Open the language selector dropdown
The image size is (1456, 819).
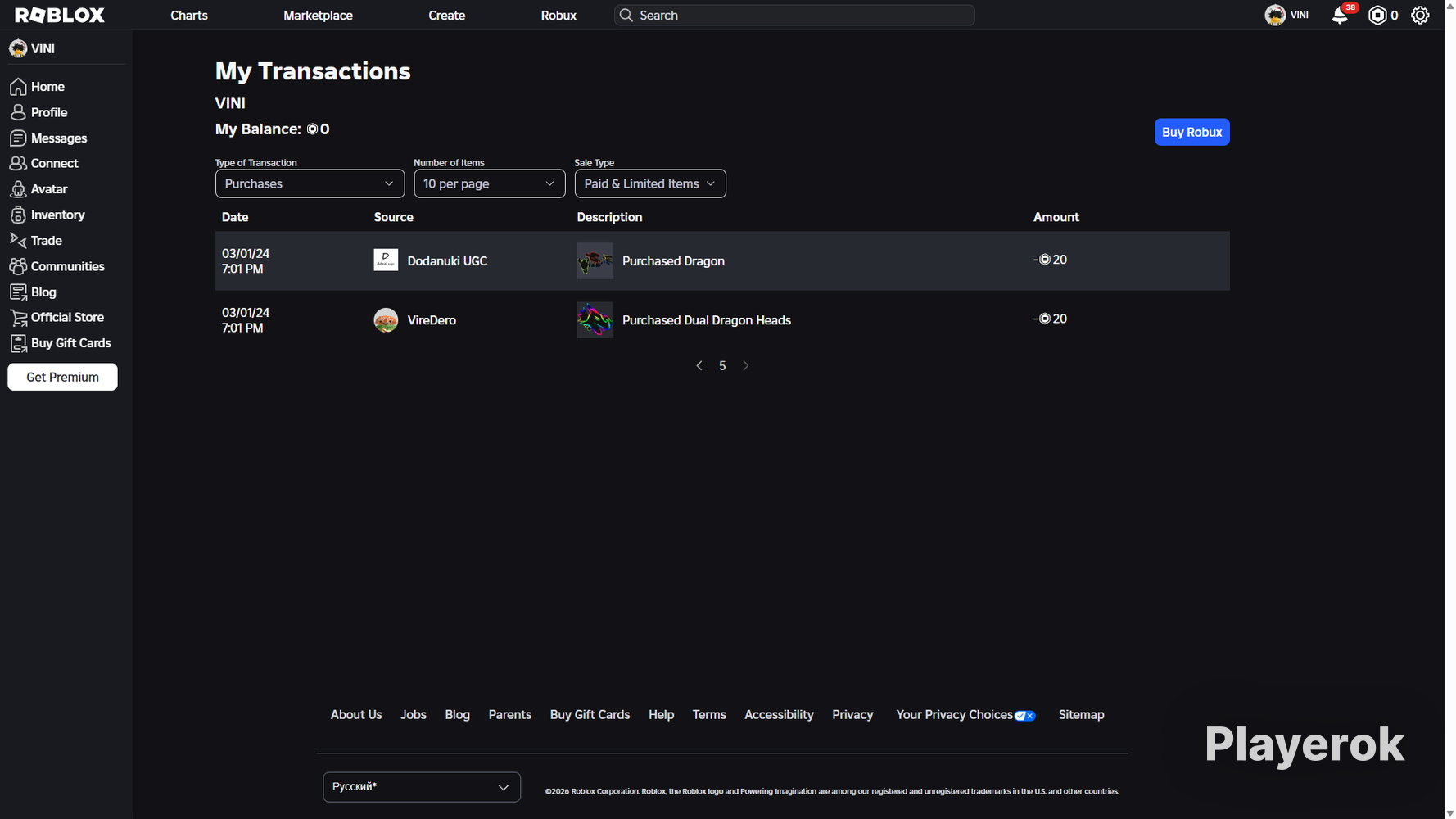coord(422,787)
